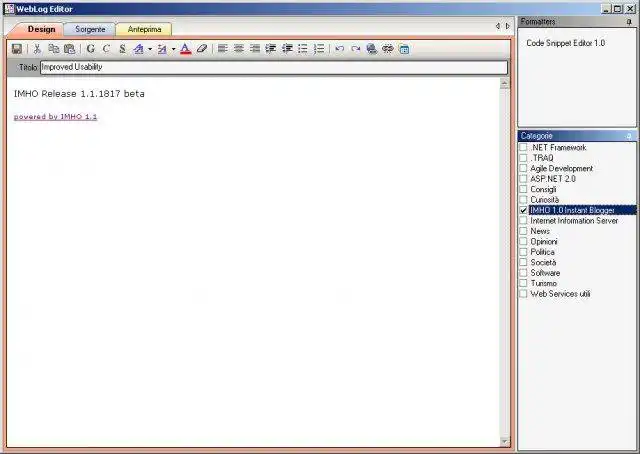The image size is (640, 454).
Task: Uncheck IMHO 1.0 Instant Blogger category
Action: [x=523, y=210]
